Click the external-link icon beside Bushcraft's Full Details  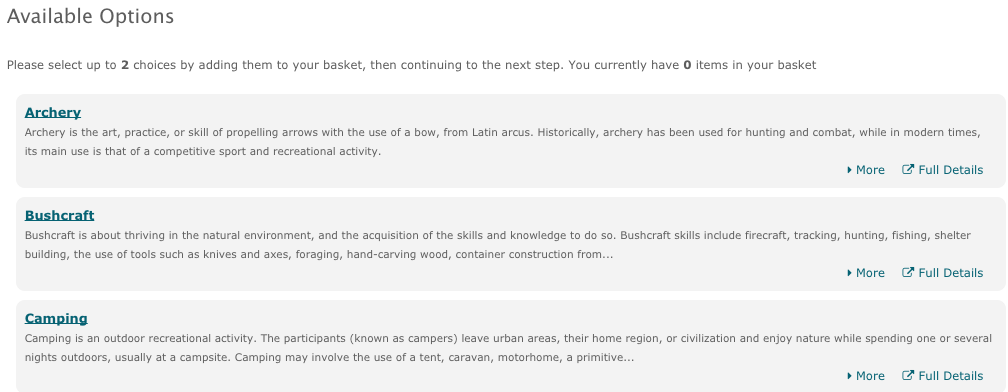point(908,272)
